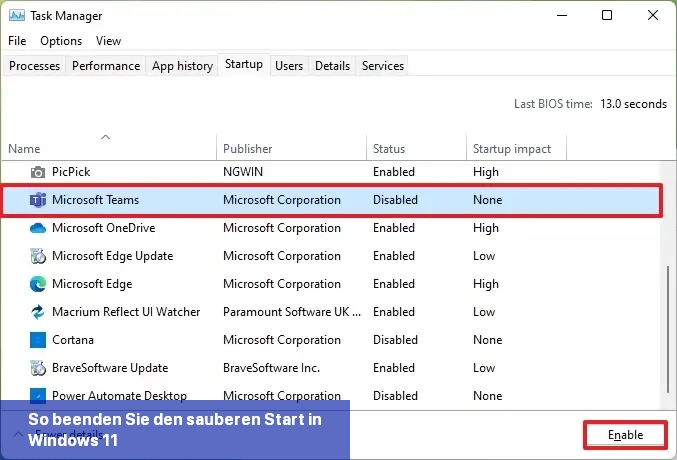Image resolution: width=677 pixels, height=460 pixels.
Task: Click the Task Manager title bar icon
Action: click(x=16, y=16)
